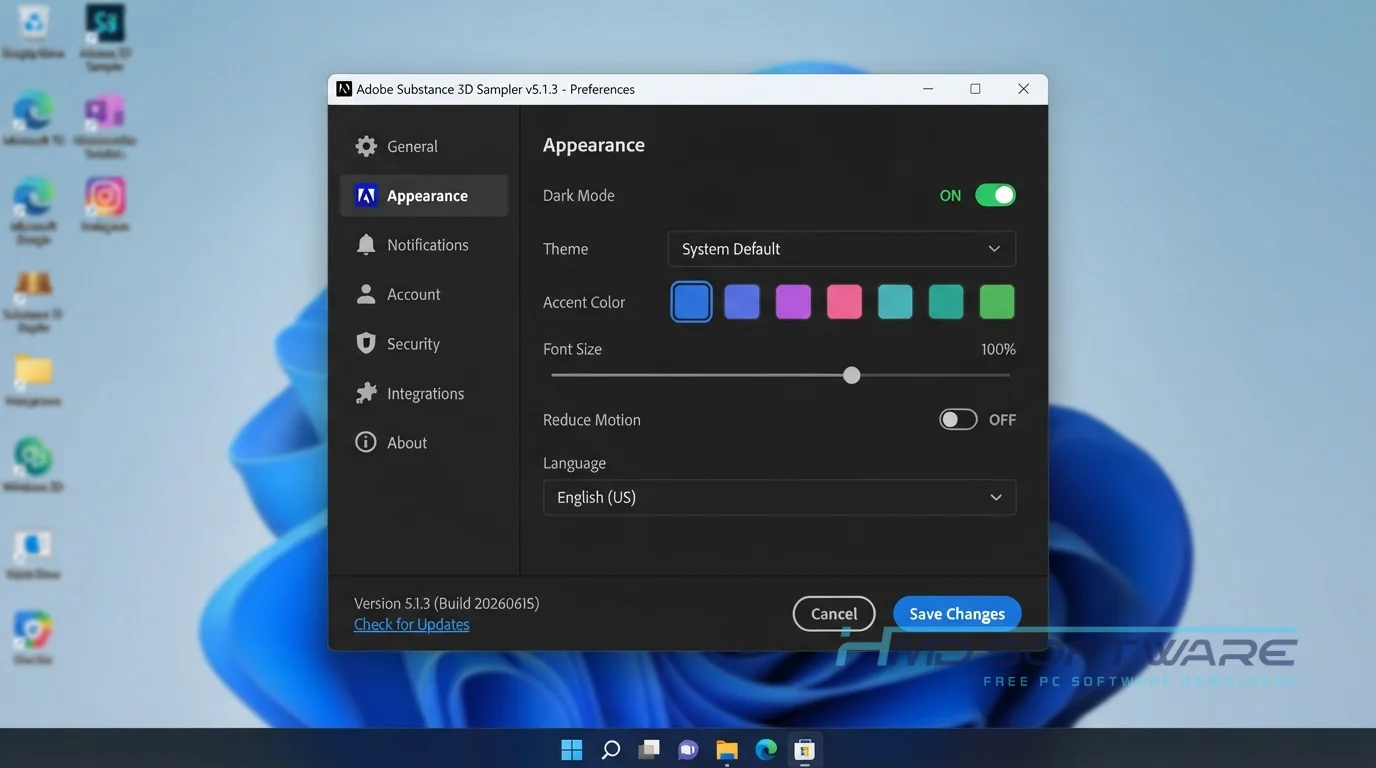Open Task View from the taskbar

click(x=649, y=749)
